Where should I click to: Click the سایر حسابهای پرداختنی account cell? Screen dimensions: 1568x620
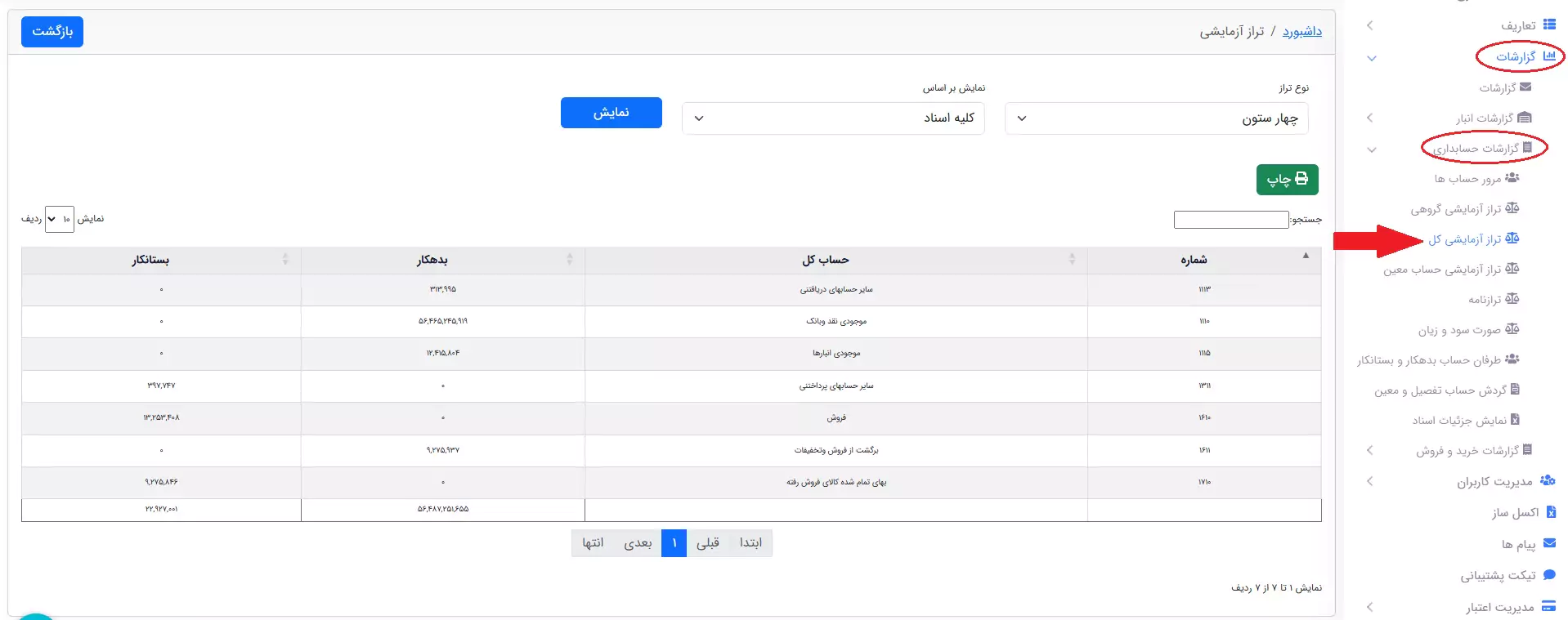[x=836, y=386]
